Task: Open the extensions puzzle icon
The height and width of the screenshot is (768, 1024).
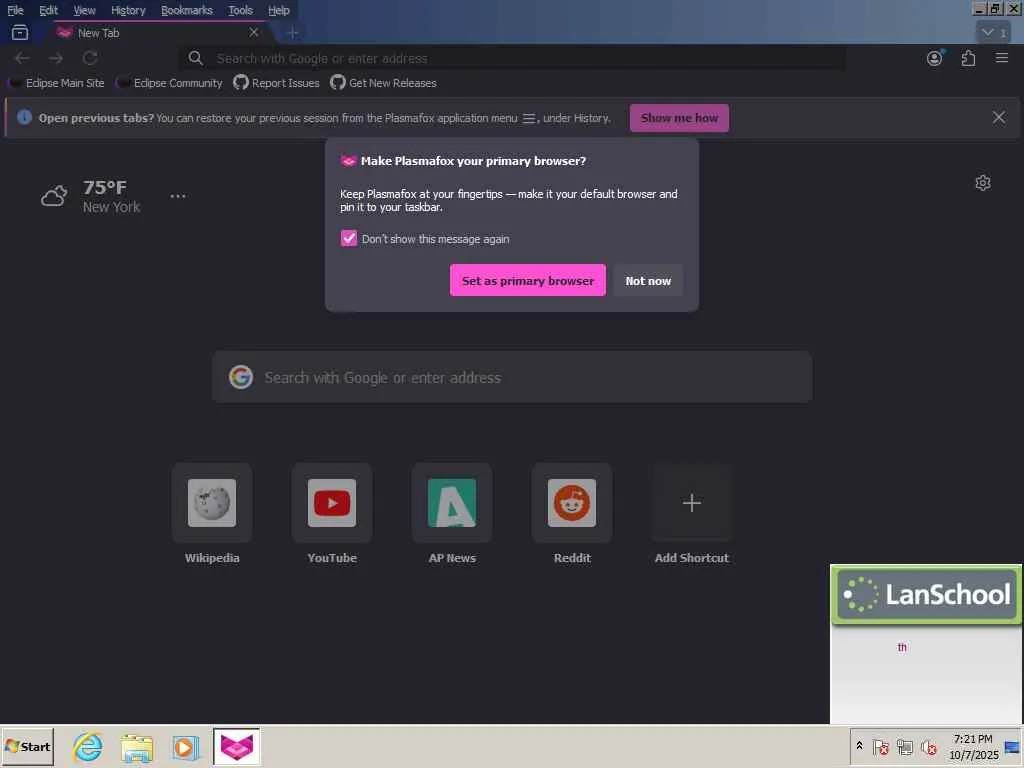Action: (968, 58)
